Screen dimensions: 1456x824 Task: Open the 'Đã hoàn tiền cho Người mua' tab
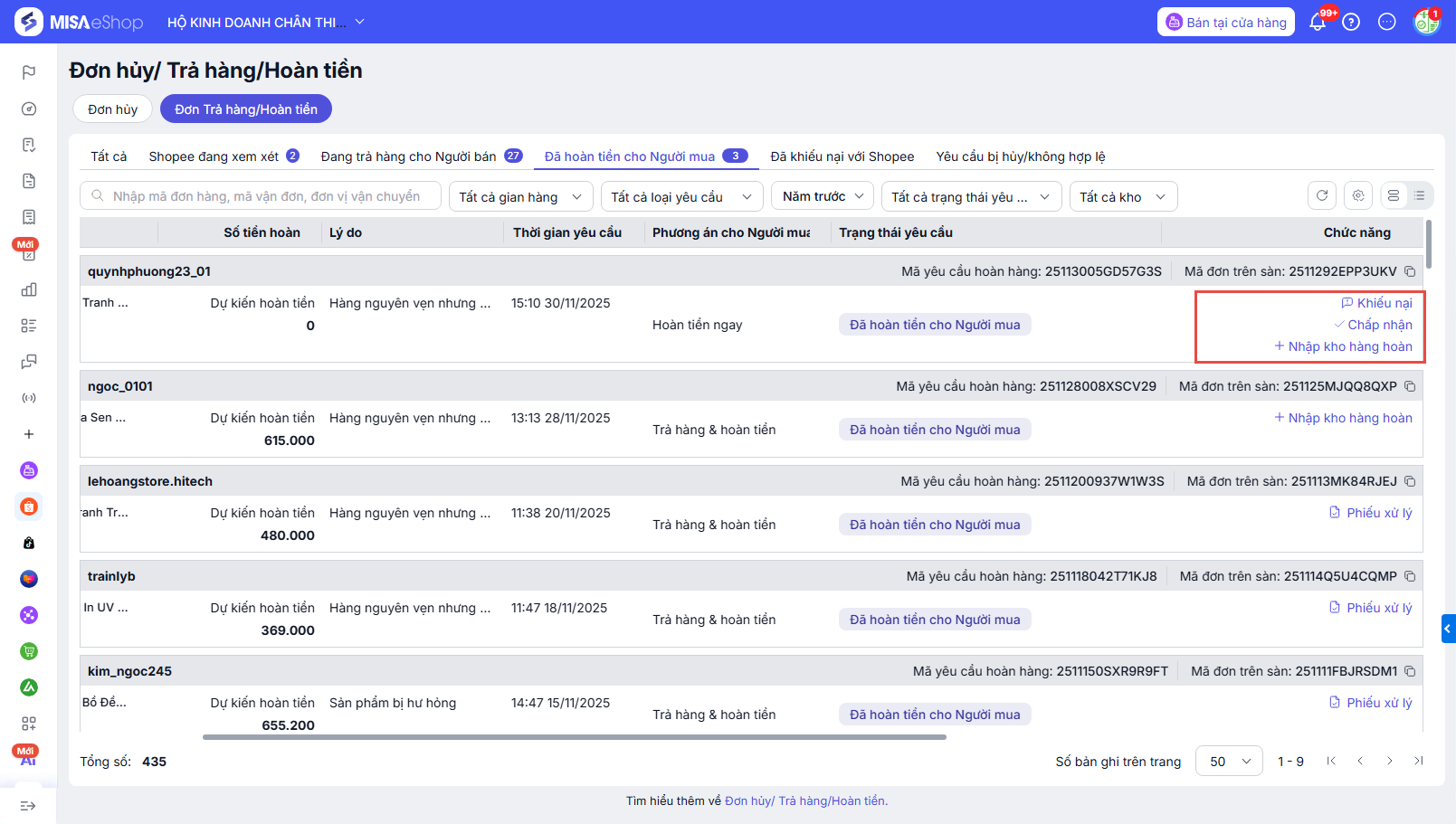[x=646, y=156]
